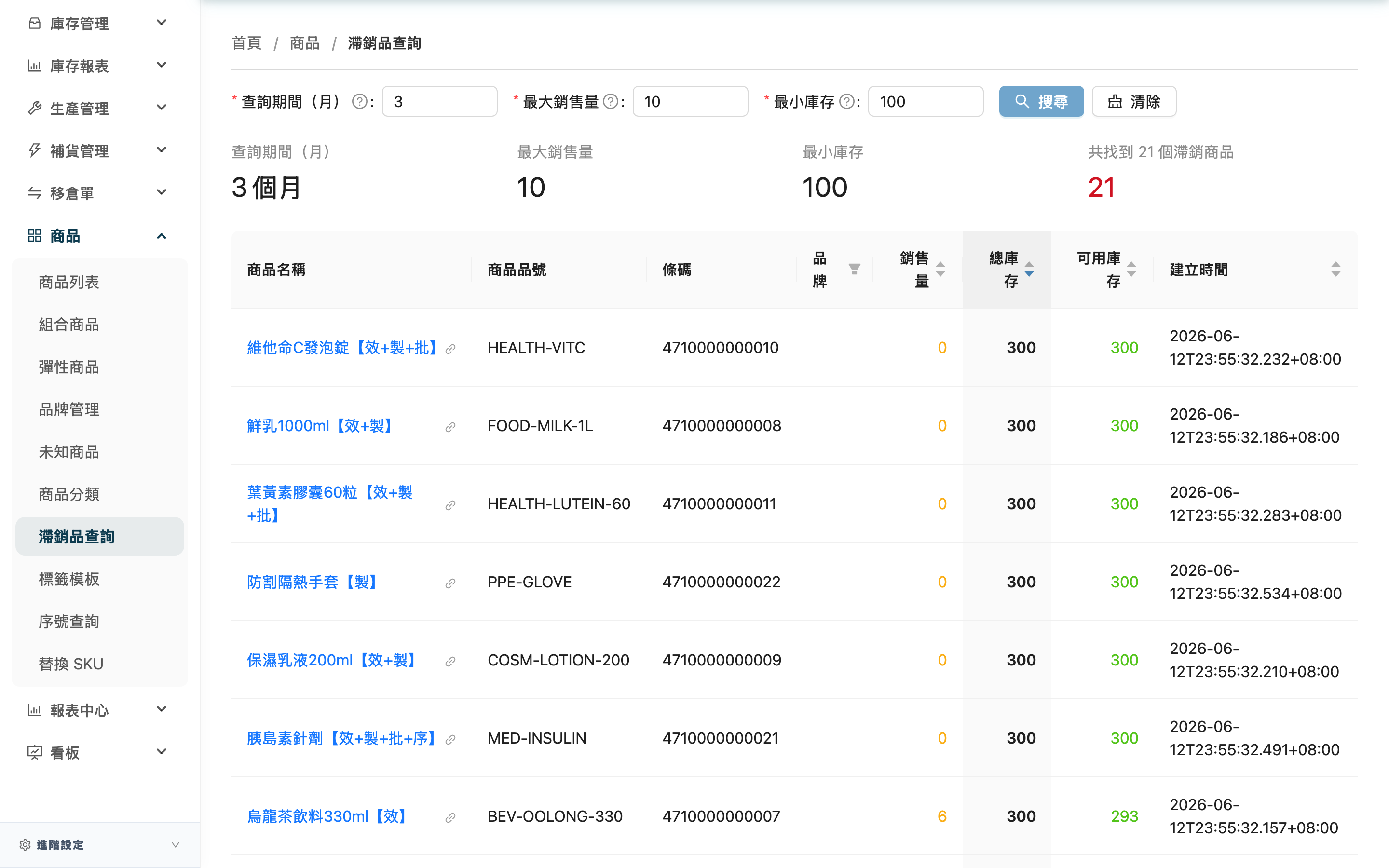Click the 商品 grid icon
The width and height of the screenshot is (1389, 868).
click(34, 235)
